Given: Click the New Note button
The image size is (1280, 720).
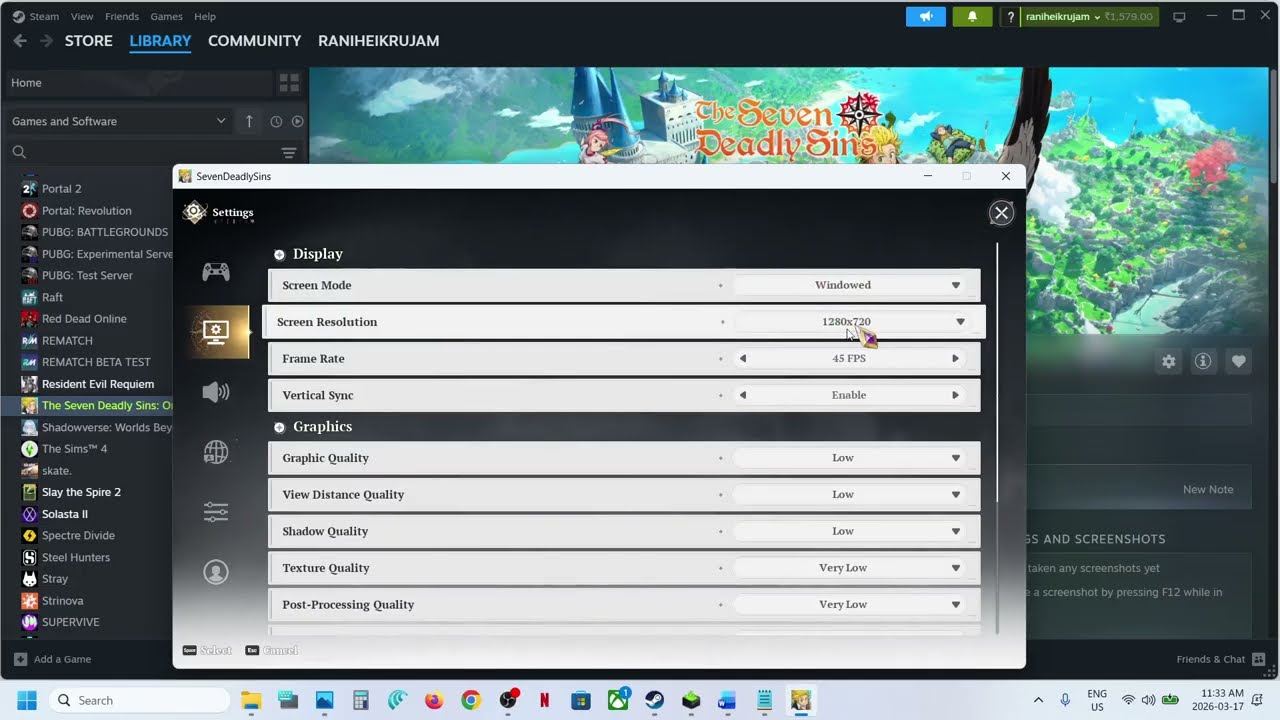Looking at the screenshot, I should [1208, 490].
